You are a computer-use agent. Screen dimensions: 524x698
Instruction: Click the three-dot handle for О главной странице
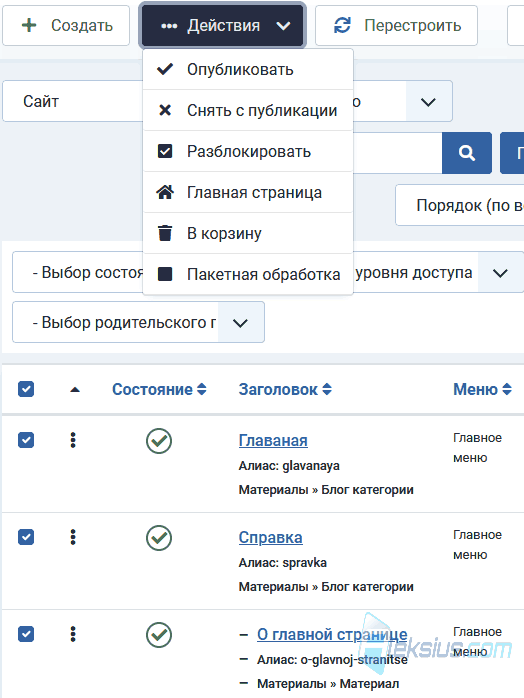[73, 634]
